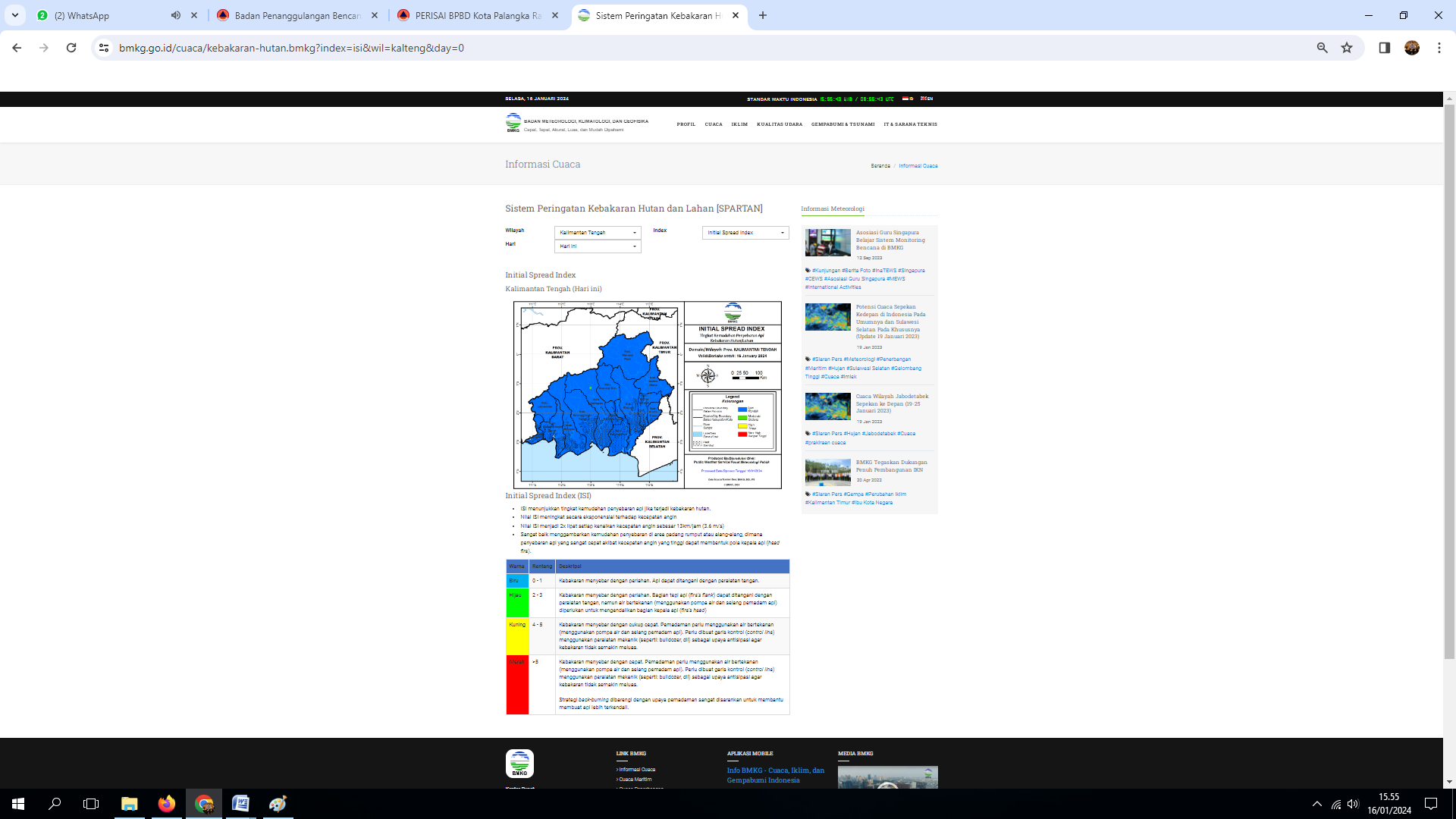This screenshot has width=1456, height=819.
Task: Open BMKG Tegaskan Dukungan Penuh Pembangunan IKN
Action: pos(892,466)
